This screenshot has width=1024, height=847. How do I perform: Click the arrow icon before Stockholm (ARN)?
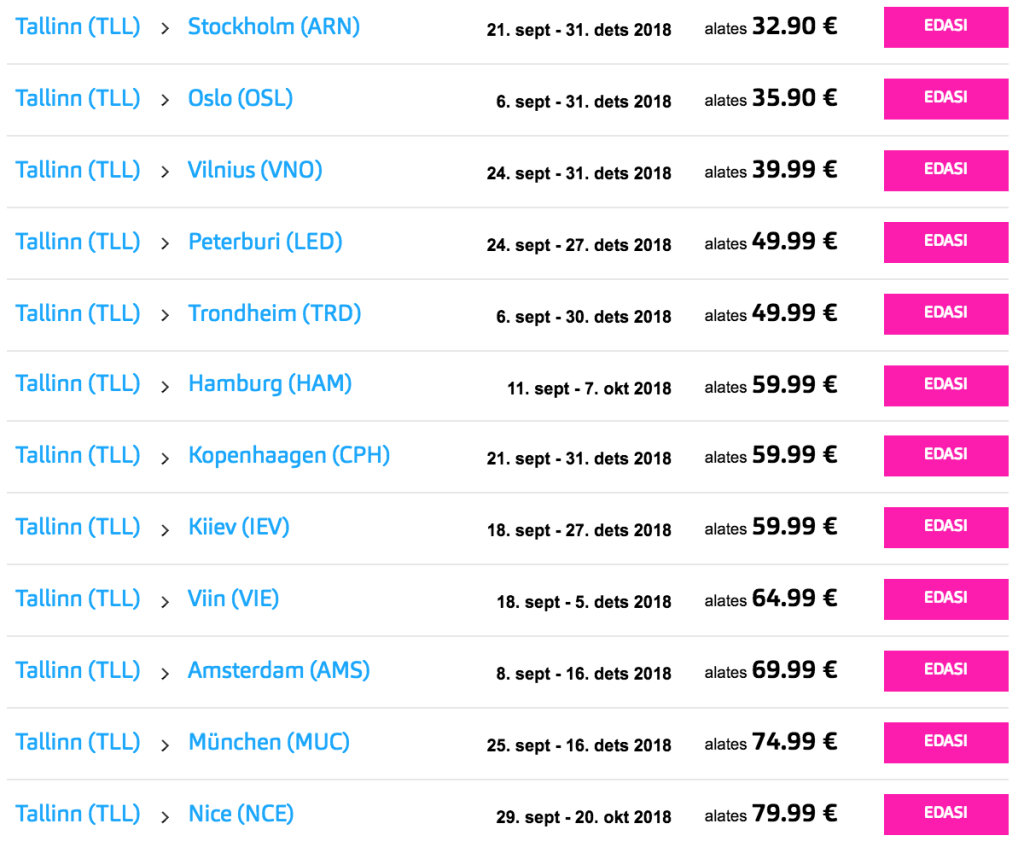coord(165,29)
